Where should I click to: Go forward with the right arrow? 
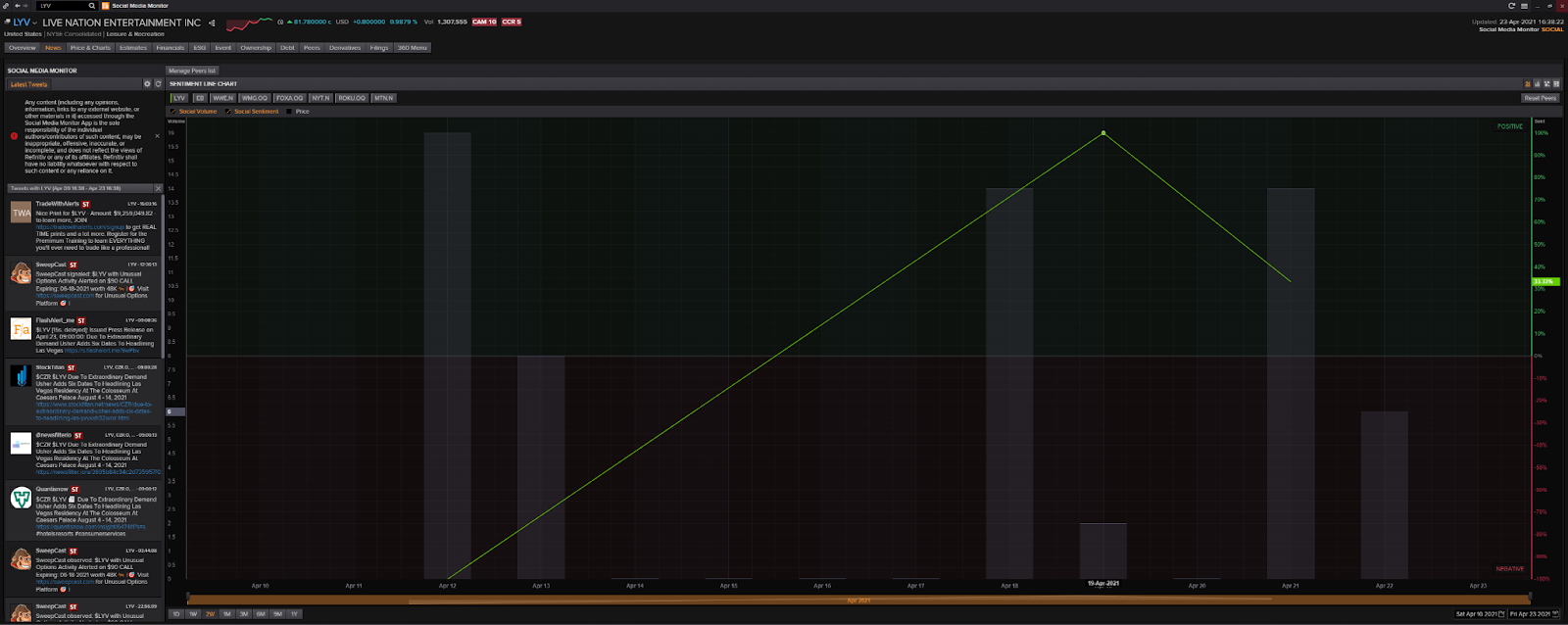point(26,6)
